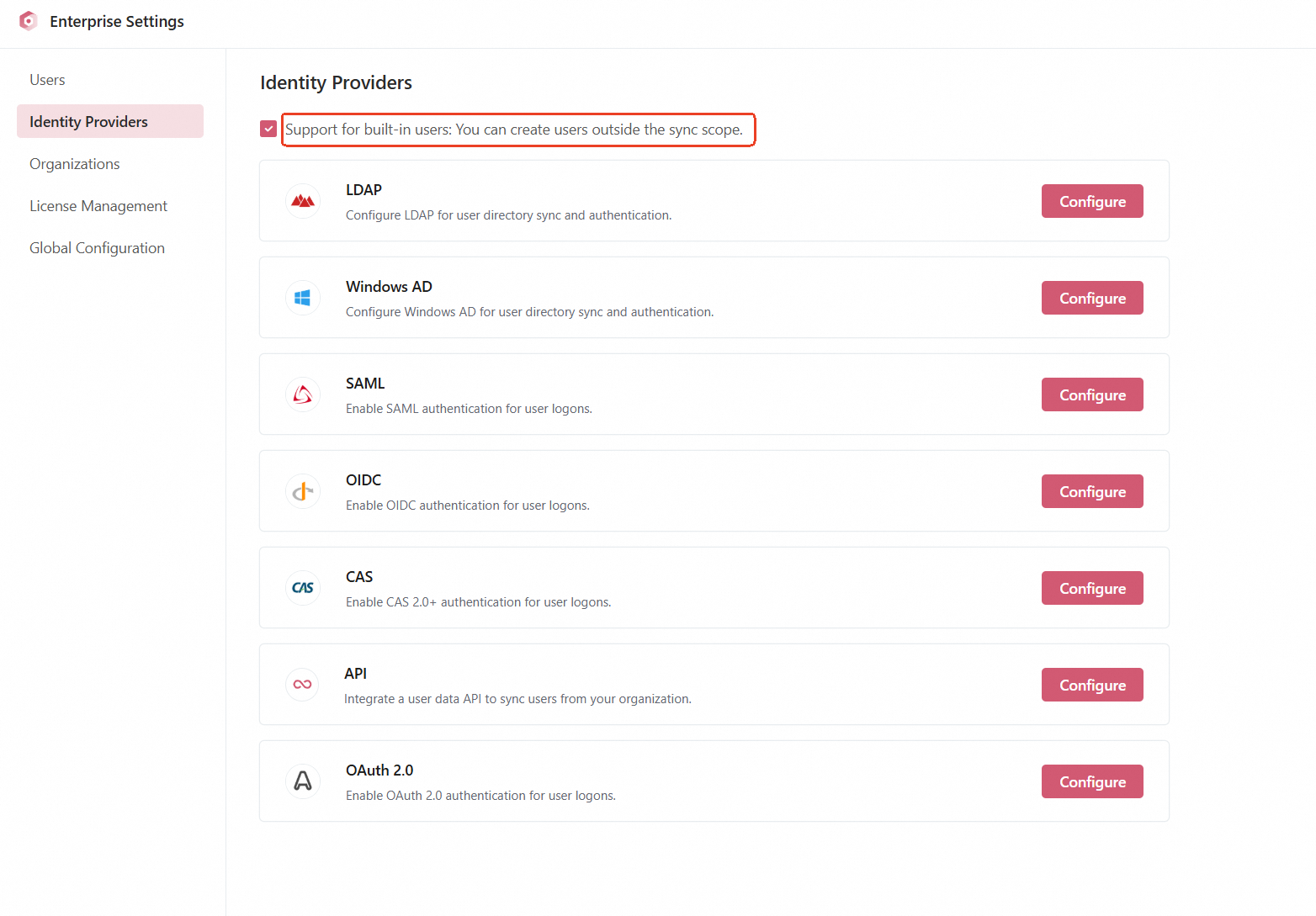
Task: Click the LDAP provider icon
Action: (x=303, y=201)
